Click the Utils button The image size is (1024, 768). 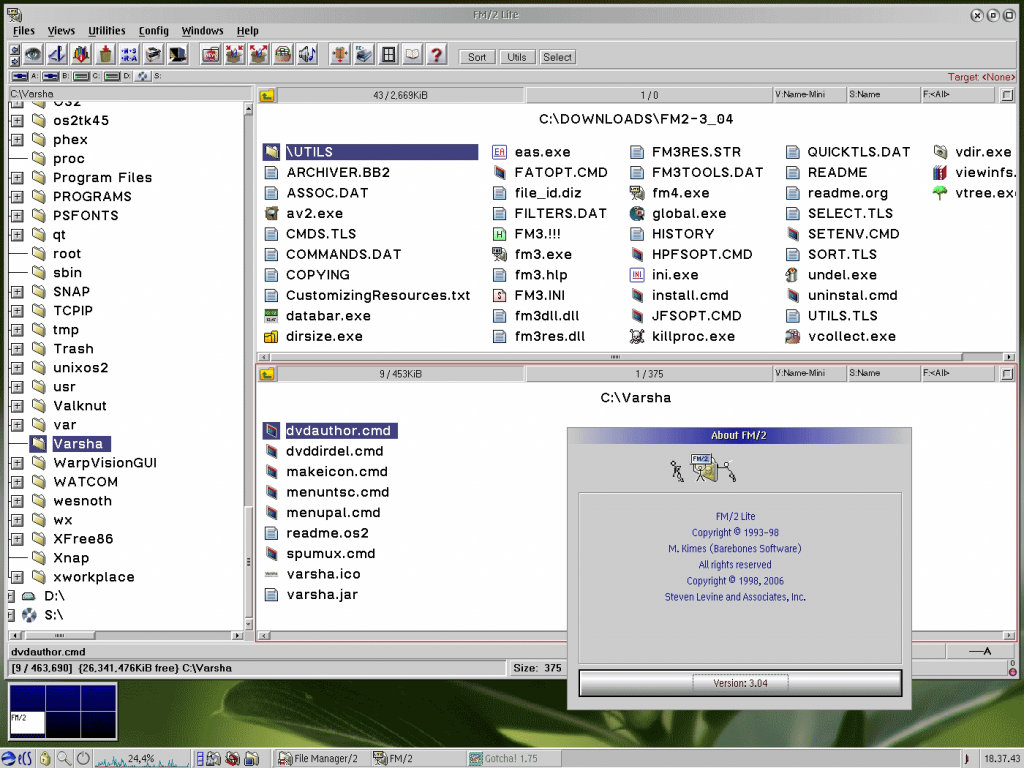pyautogui.click(x=517, y=57)
